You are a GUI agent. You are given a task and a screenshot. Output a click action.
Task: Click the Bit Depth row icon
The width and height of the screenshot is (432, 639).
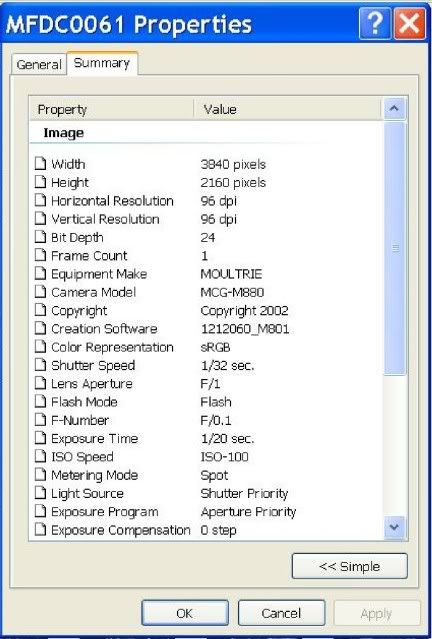coord(40,237)
